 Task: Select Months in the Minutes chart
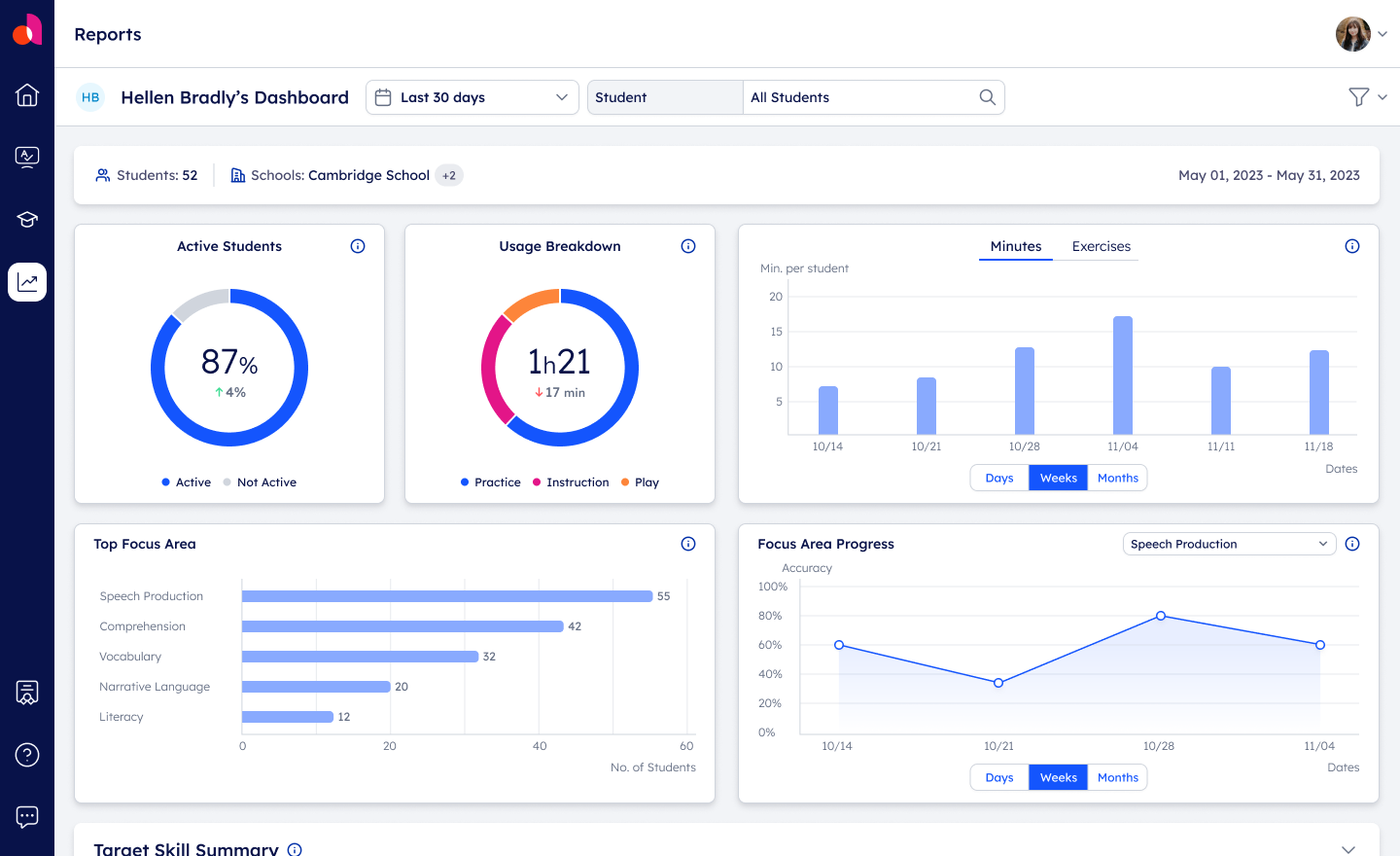[x=1118, y=478]
